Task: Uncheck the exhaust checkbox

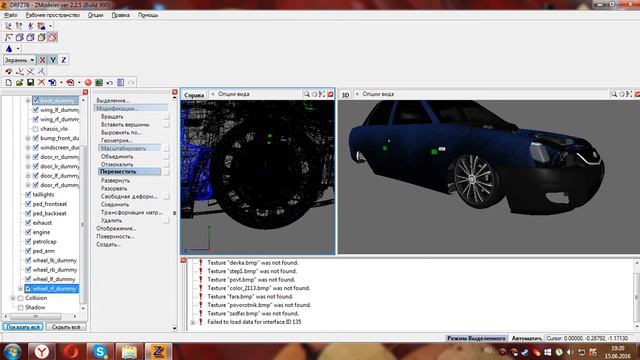Action: [28, 222]
